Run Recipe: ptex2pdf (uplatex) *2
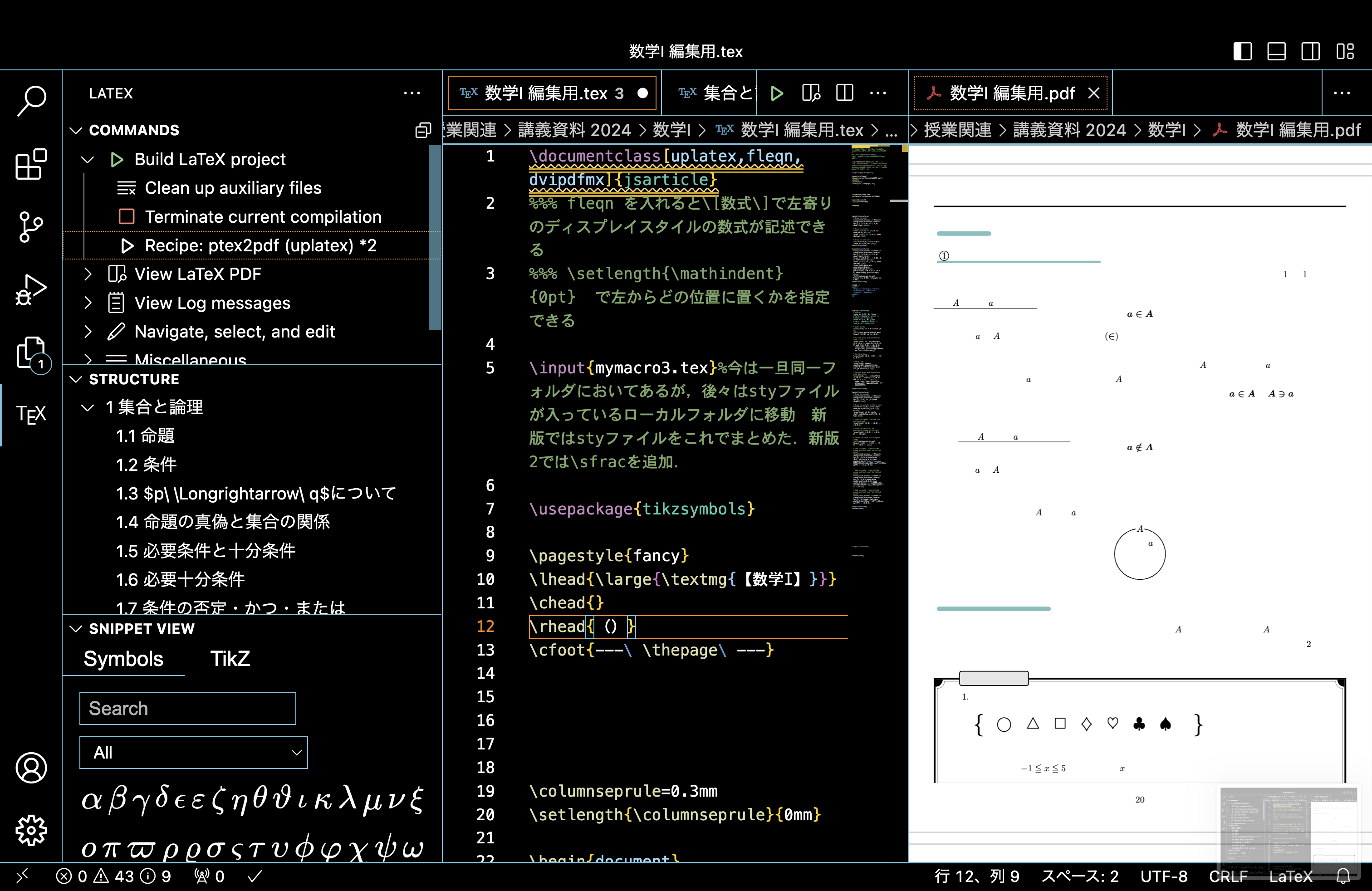This screenshot has height=891, width=1372. [x=260, y=245]
